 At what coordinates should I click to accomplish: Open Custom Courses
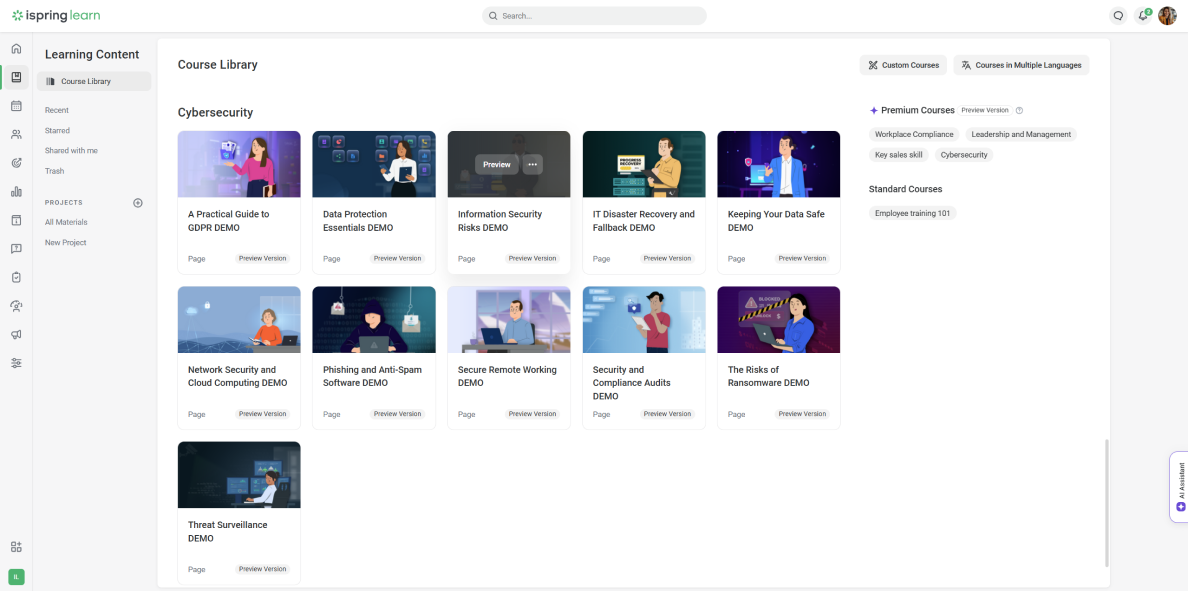[903, 65]
